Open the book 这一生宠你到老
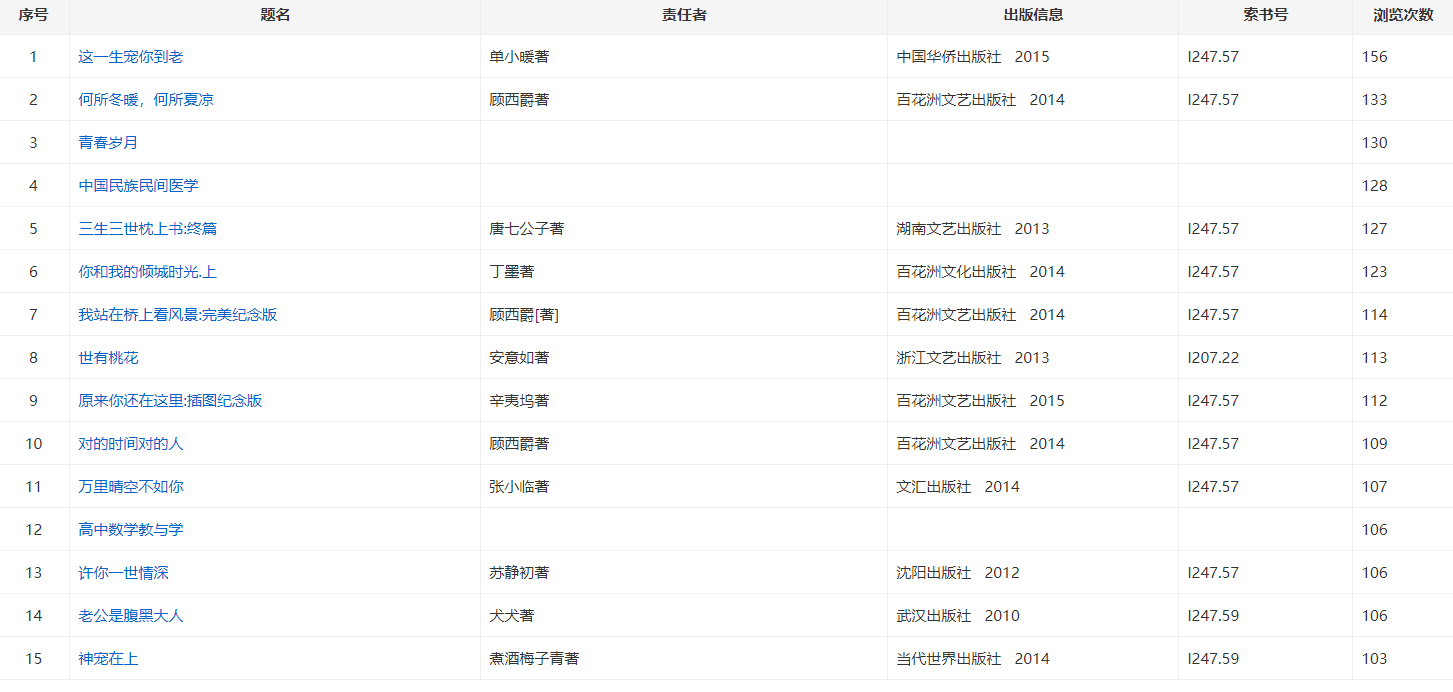 point(131,57)
